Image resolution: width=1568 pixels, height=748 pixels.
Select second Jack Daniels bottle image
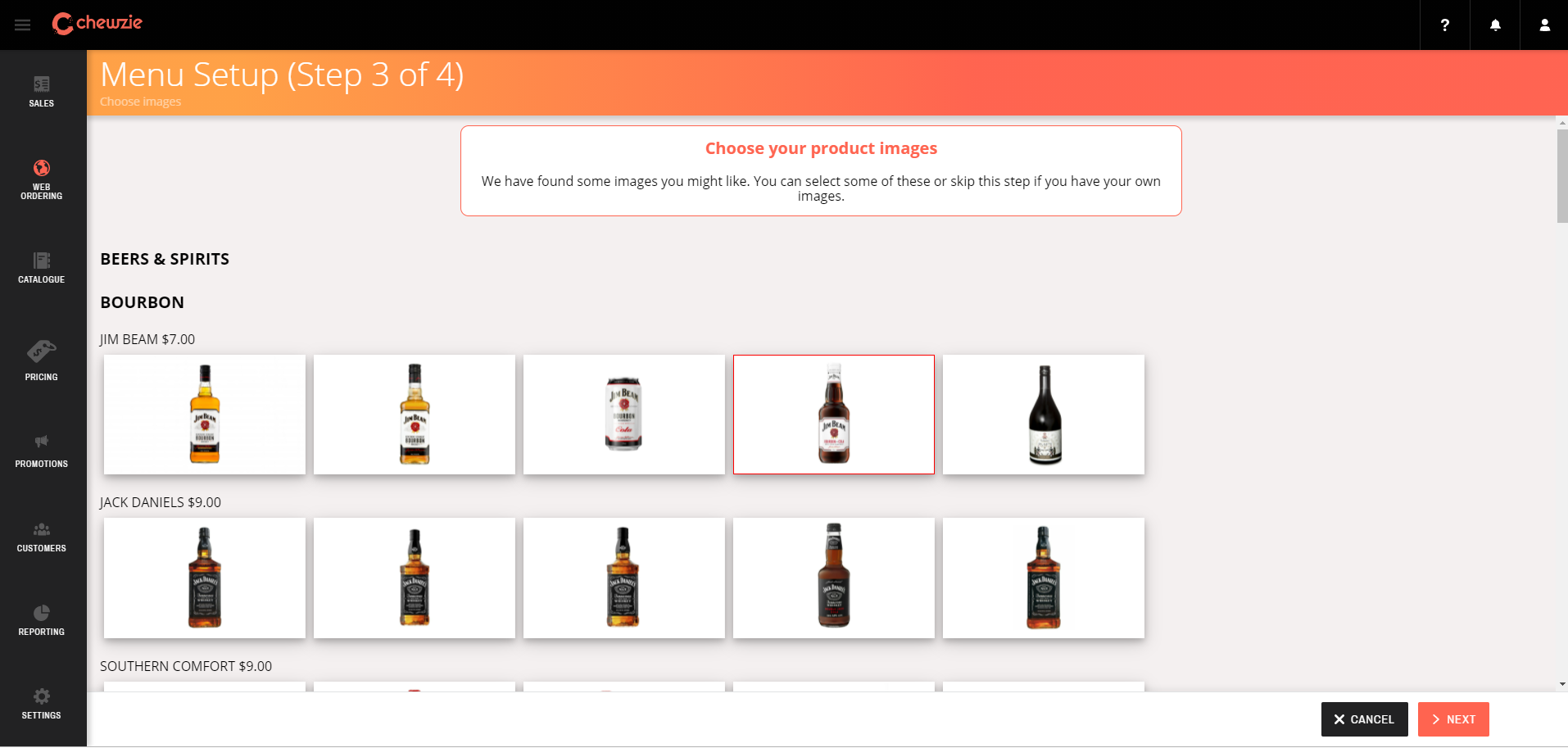(x=415, y=578)
